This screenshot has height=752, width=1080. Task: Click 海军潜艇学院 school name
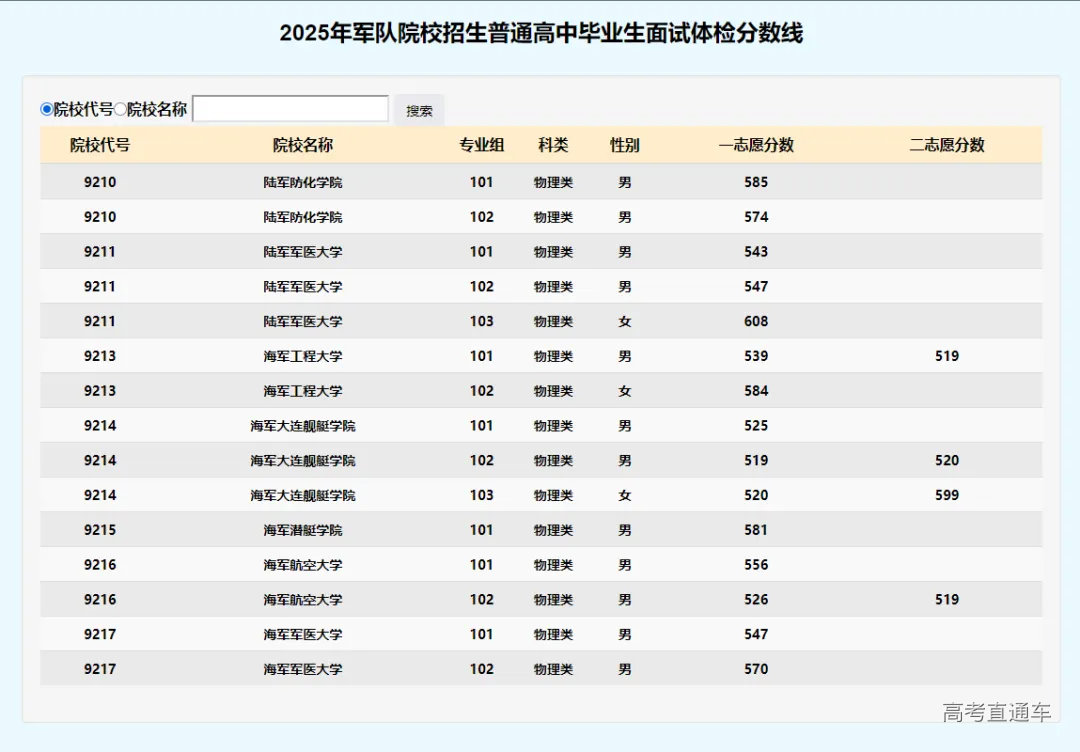click(x=303, y=530)
